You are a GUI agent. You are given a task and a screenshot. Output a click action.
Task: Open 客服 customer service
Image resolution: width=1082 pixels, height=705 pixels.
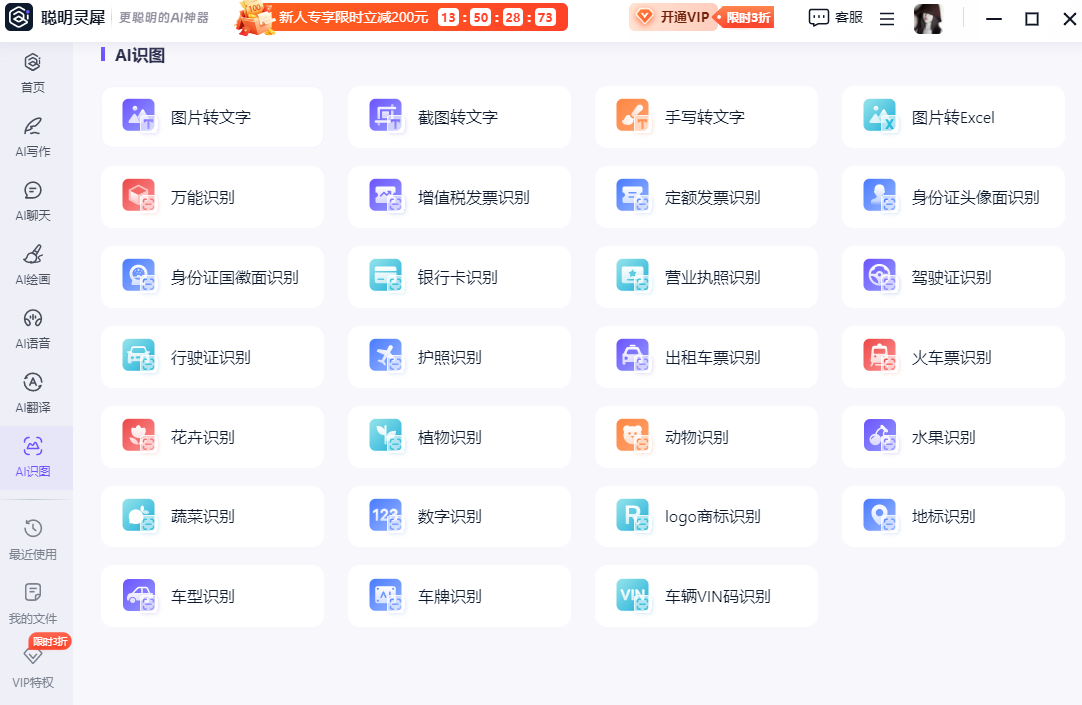pos(834,18)
